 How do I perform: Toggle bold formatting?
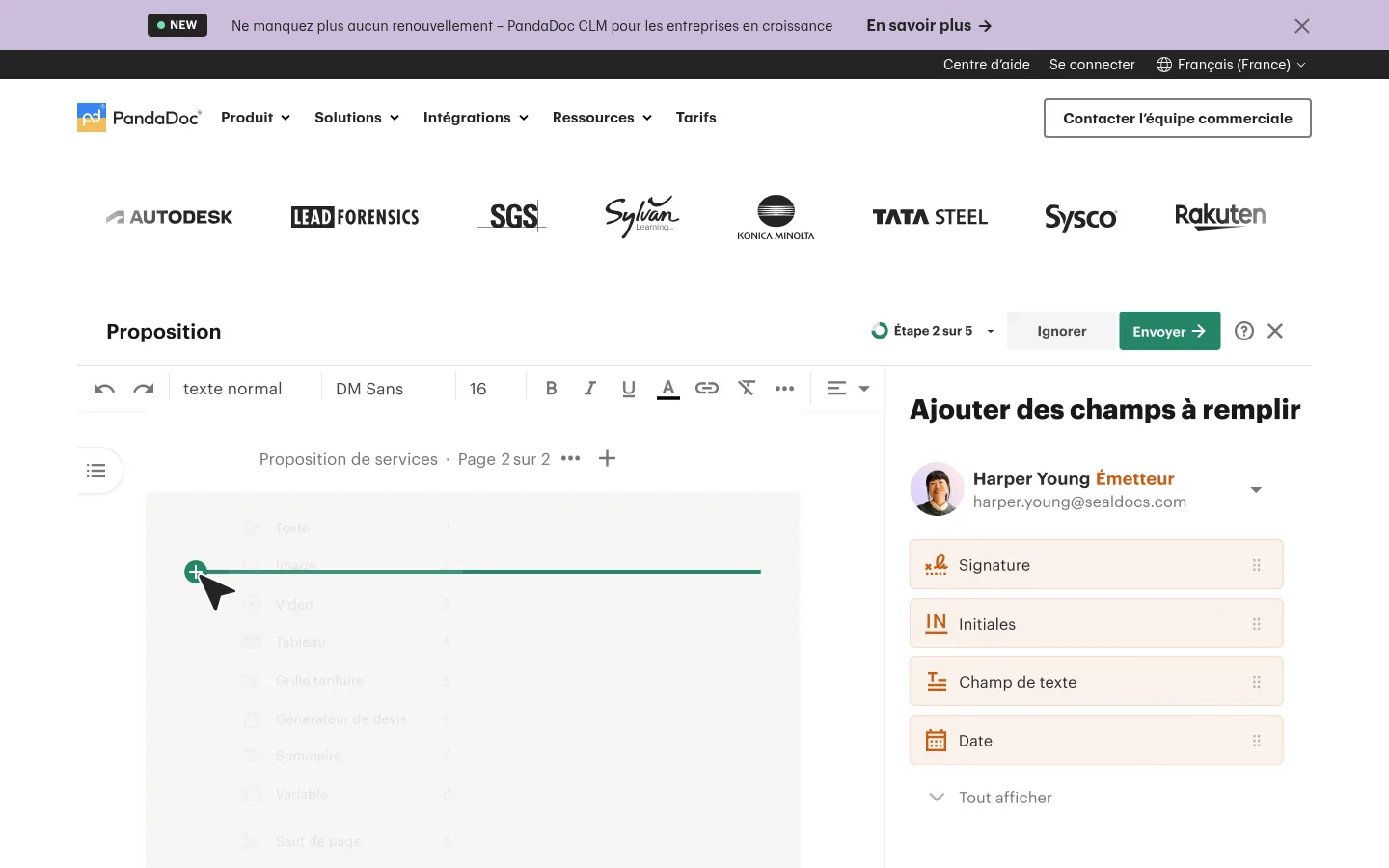[x=552, y=388]
